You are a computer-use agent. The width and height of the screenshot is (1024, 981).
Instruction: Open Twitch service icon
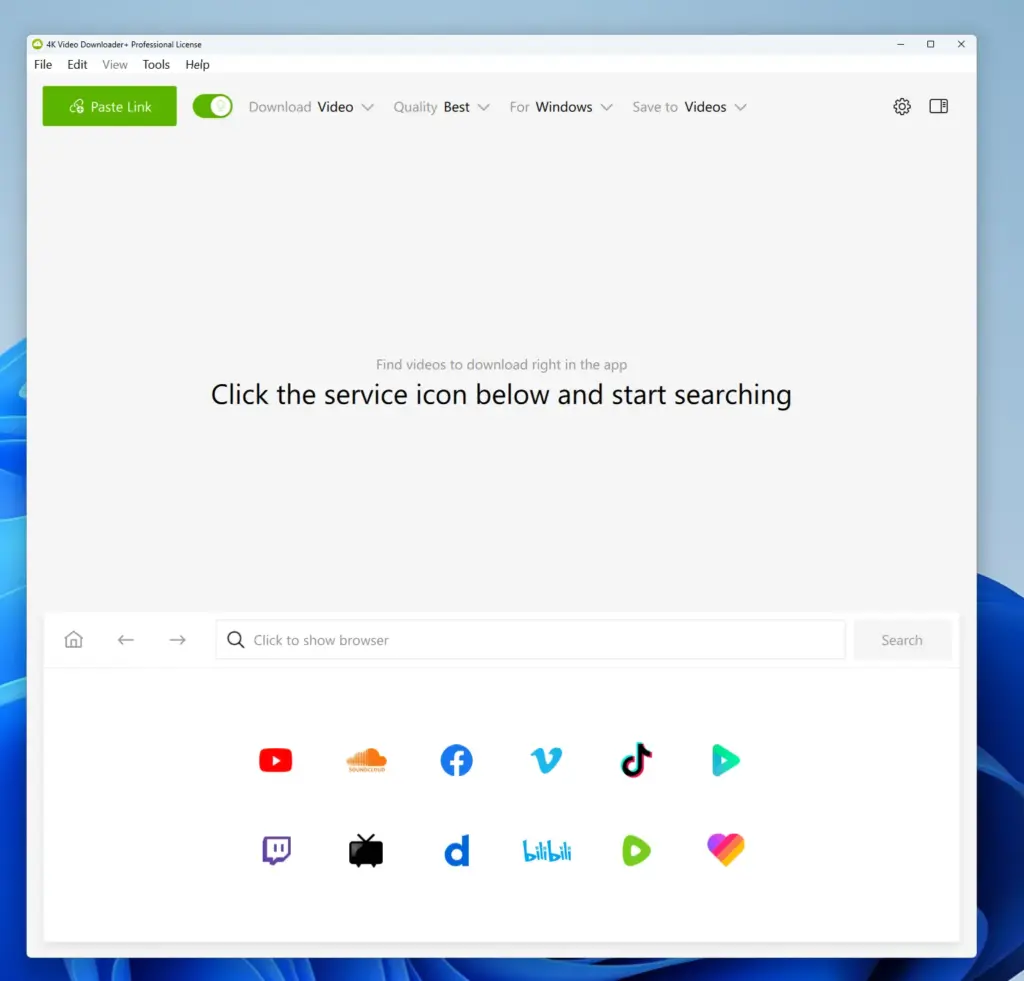[276, 850]
